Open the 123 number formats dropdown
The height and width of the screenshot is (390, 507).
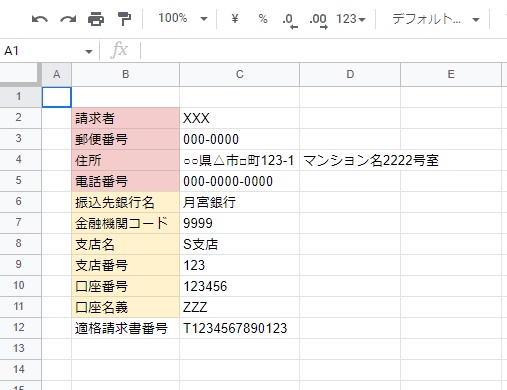point(351,19)
